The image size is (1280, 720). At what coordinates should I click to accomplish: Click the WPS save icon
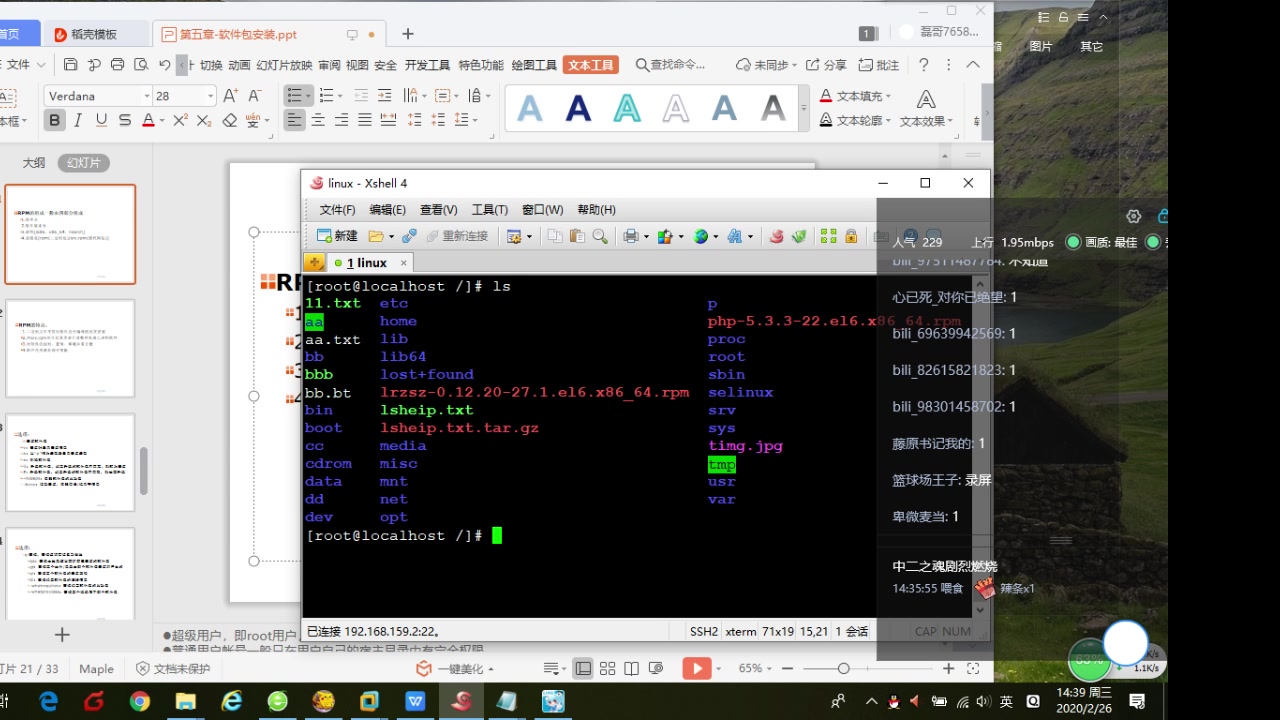[70, 65]
